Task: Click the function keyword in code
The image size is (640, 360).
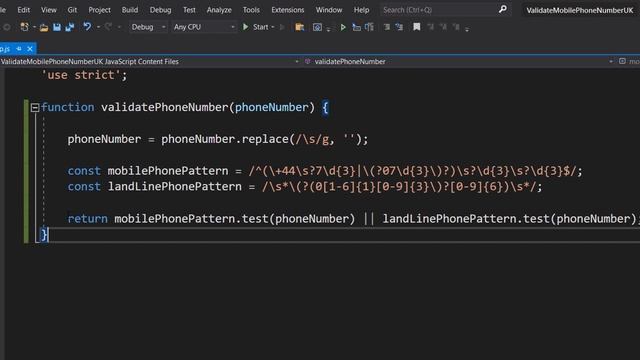Action: tap(67, 107)
